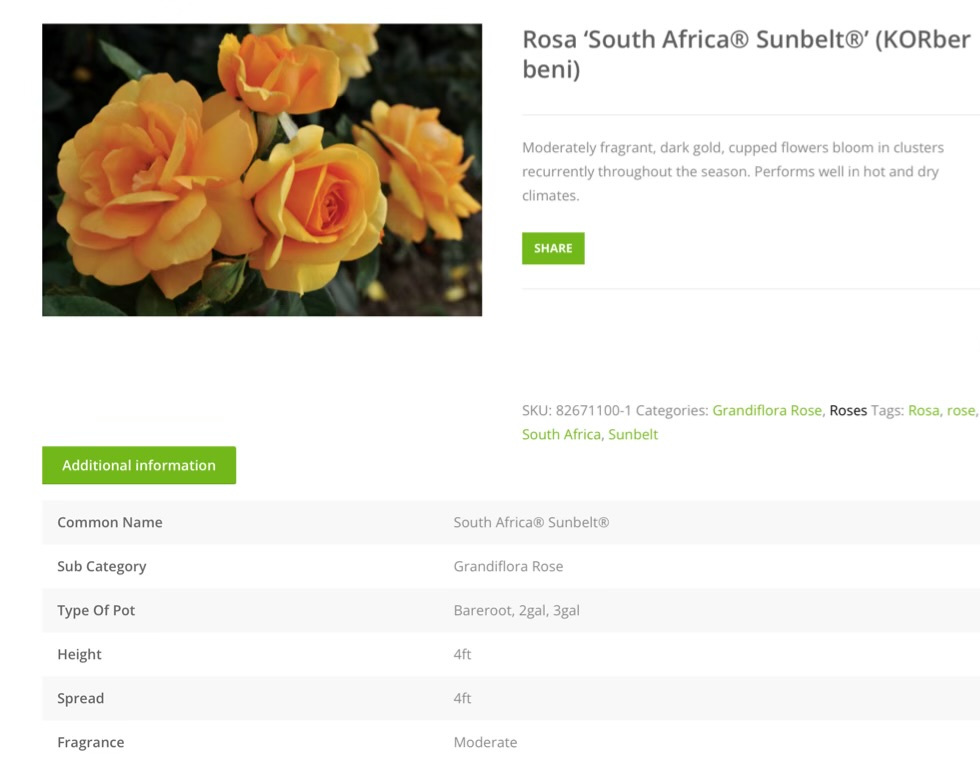The width and height of the screenshot is (980, 772).
Task: Click the Sub Category row label
Action: 102,567
